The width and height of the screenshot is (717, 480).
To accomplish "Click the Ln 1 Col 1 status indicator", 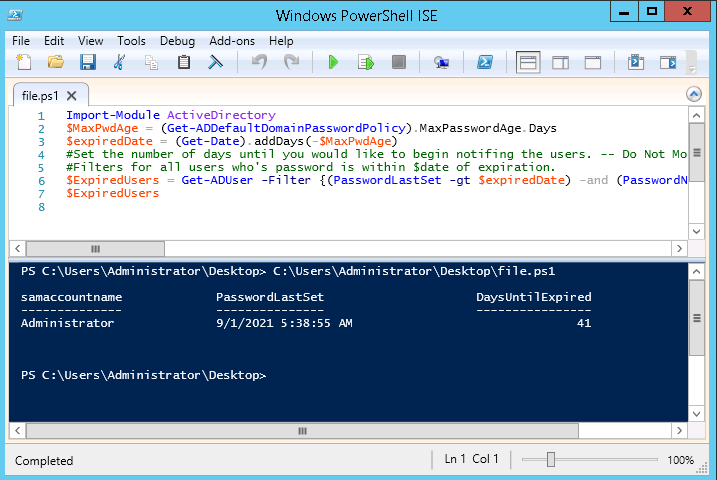I will click(x=471, y=459).
